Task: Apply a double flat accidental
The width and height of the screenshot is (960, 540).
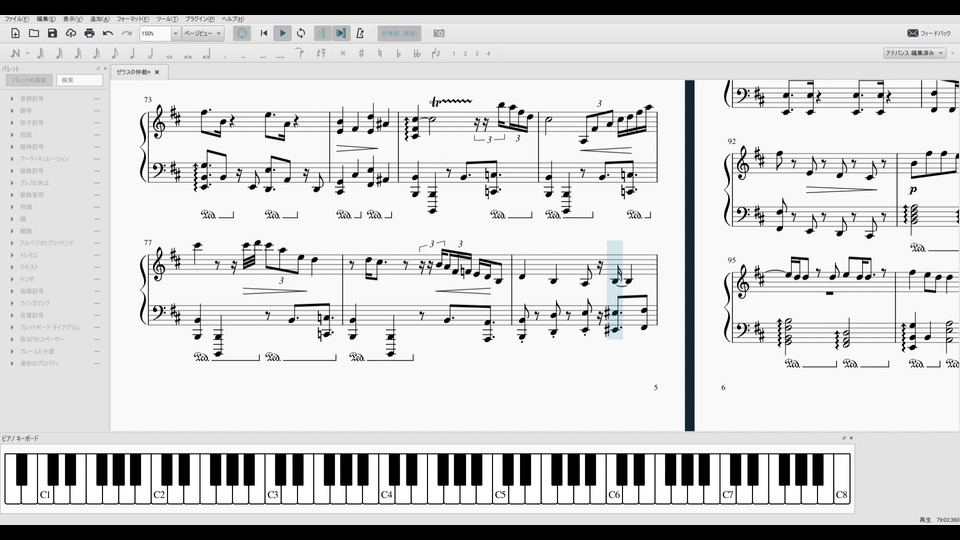Action: (417, 53)
